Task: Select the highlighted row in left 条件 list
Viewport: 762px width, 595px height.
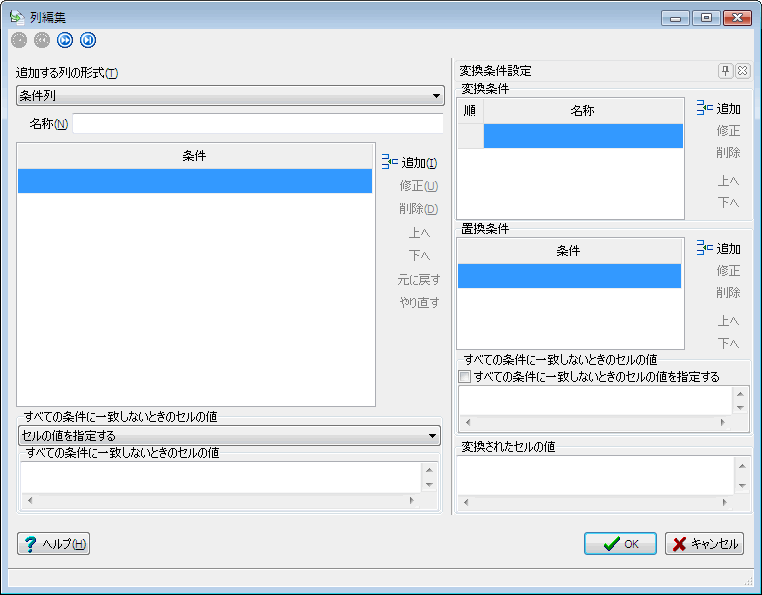Action: pos(195,181)
